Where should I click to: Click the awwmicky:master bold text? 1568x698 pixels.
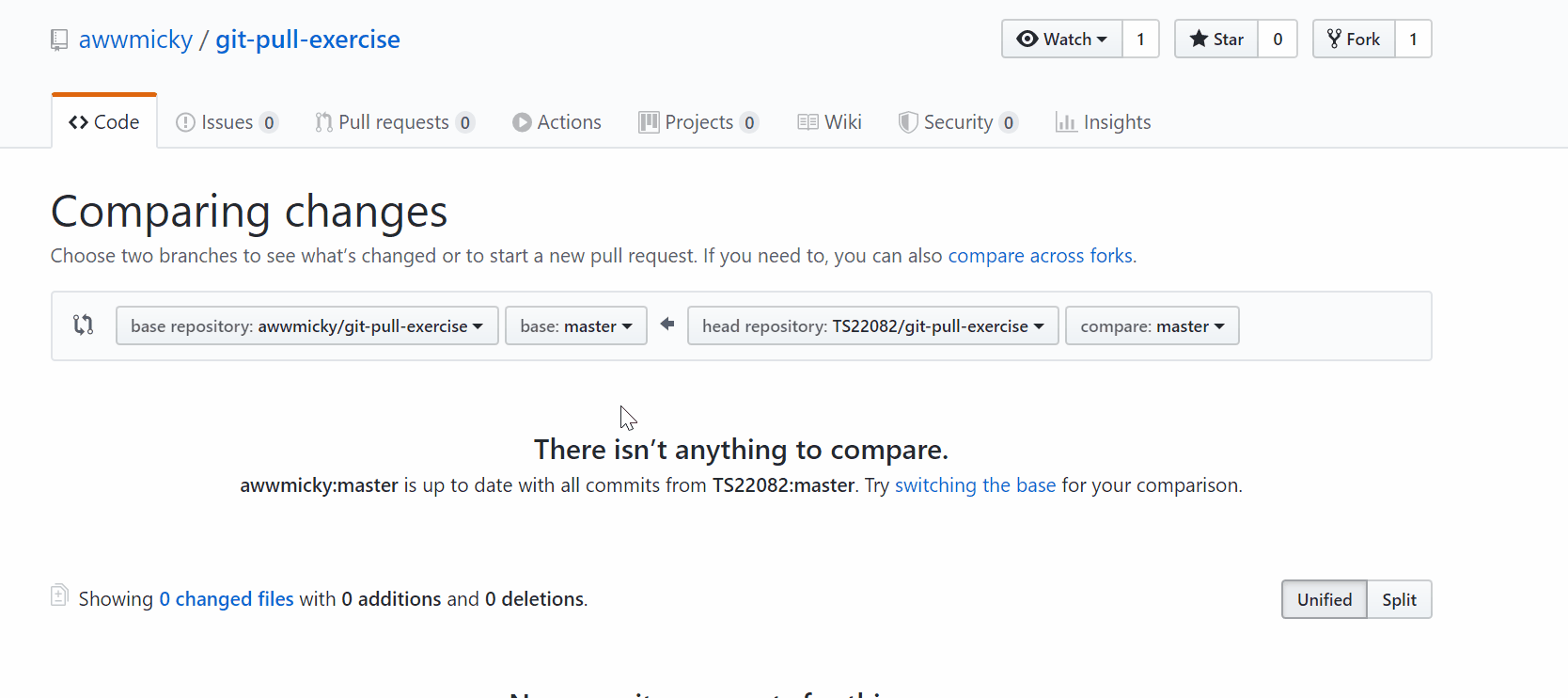(x=319, y=485)
